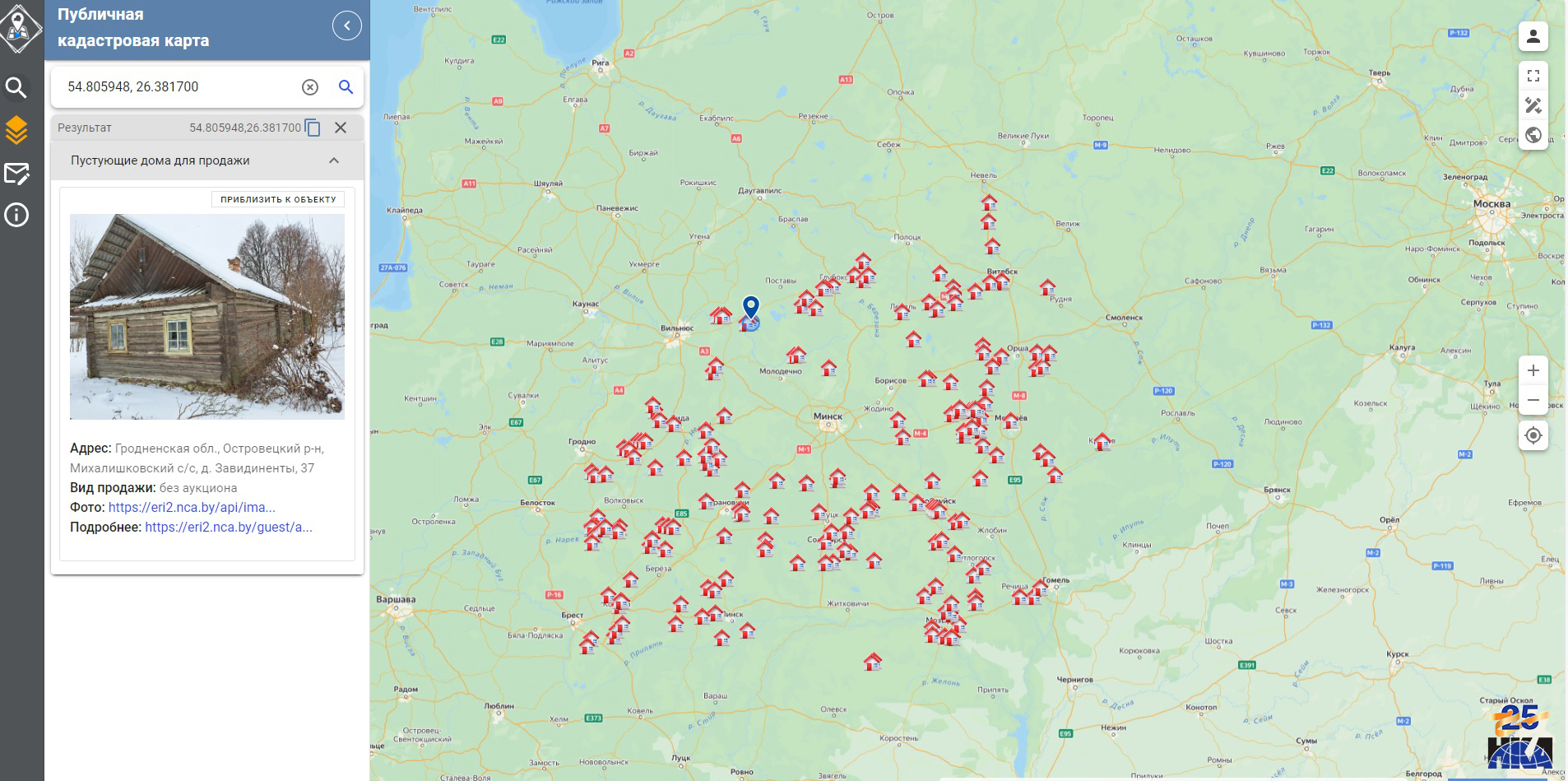
Task: Collapse the left side panel
Action: [x=347, y=26]
